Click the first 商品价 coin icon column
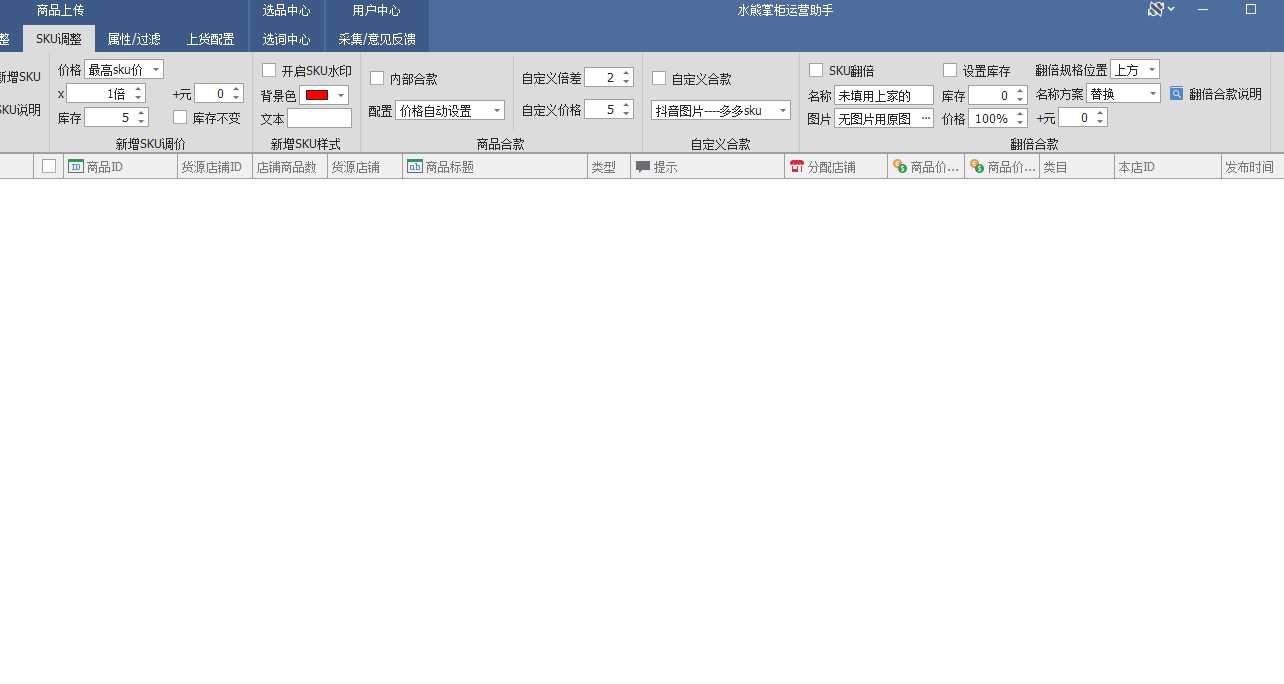This screenshot has height=684, width=1284. coord(899,167)
